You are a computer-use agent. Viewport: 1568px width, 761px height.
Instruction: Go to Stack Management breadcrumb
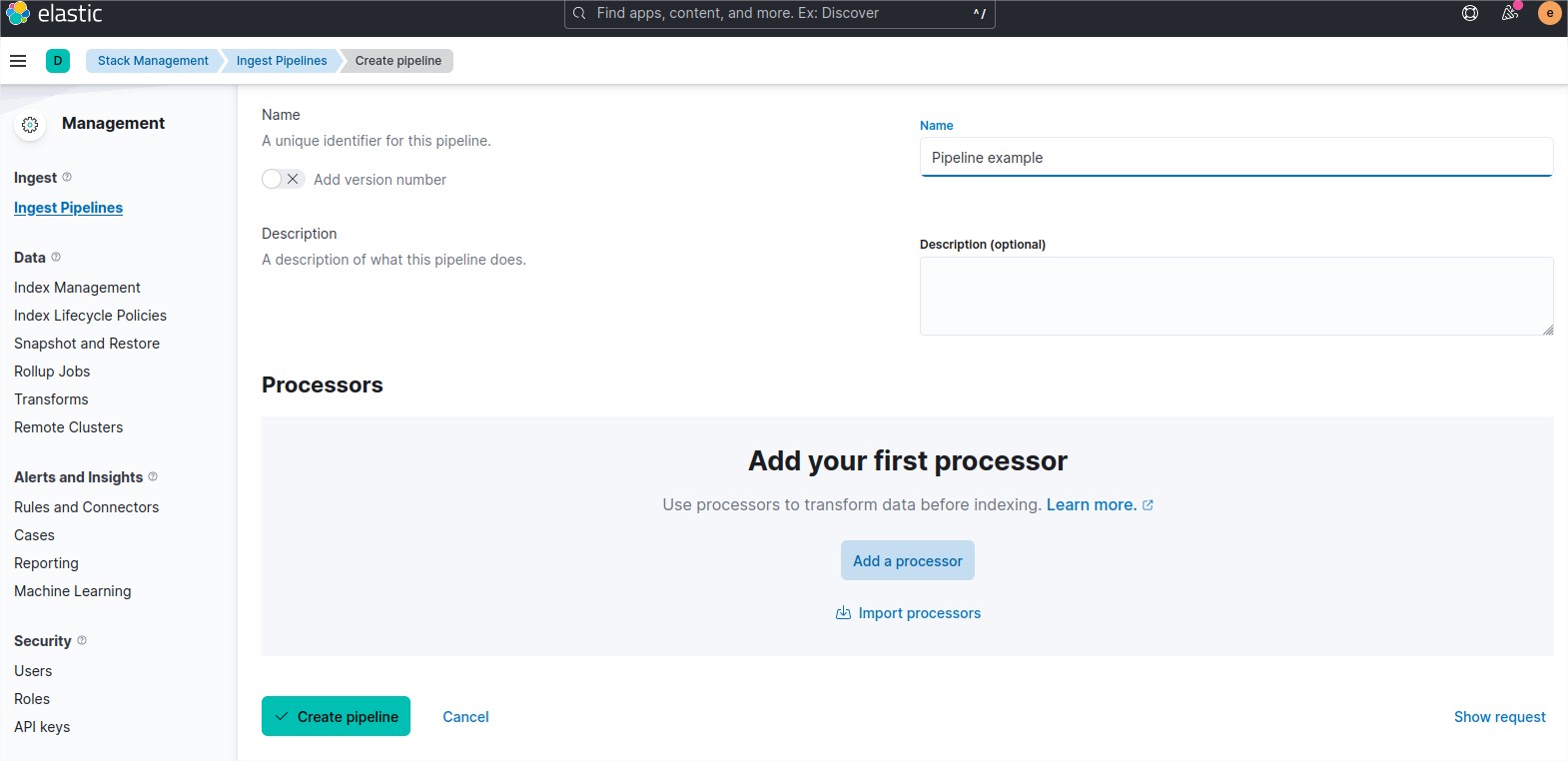tap(153, 61)
